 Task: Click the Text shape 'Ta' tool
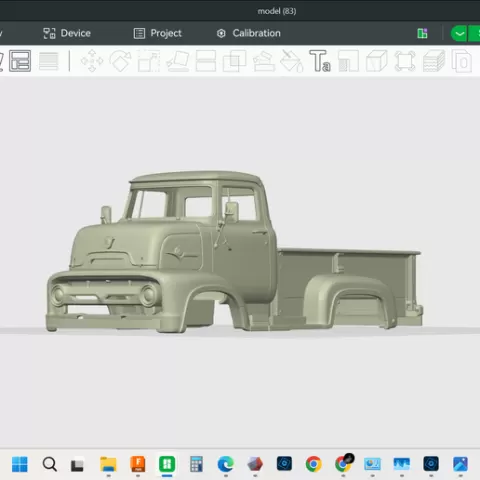tap(320, 61)
